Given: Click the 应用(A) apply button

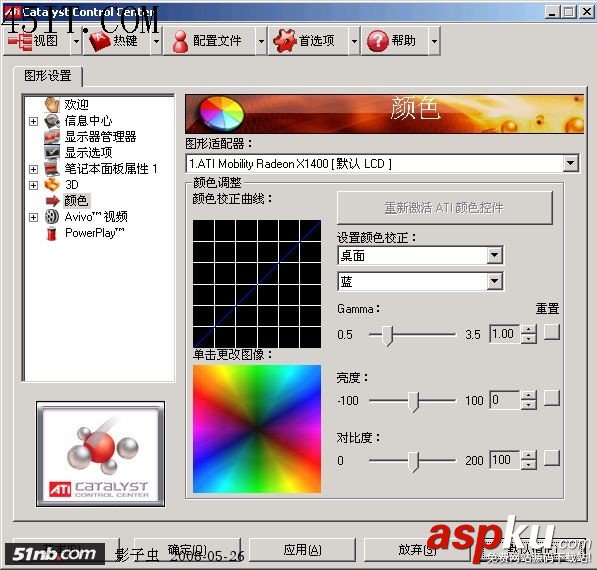Looking at the screenshot, I should [302, 550].
